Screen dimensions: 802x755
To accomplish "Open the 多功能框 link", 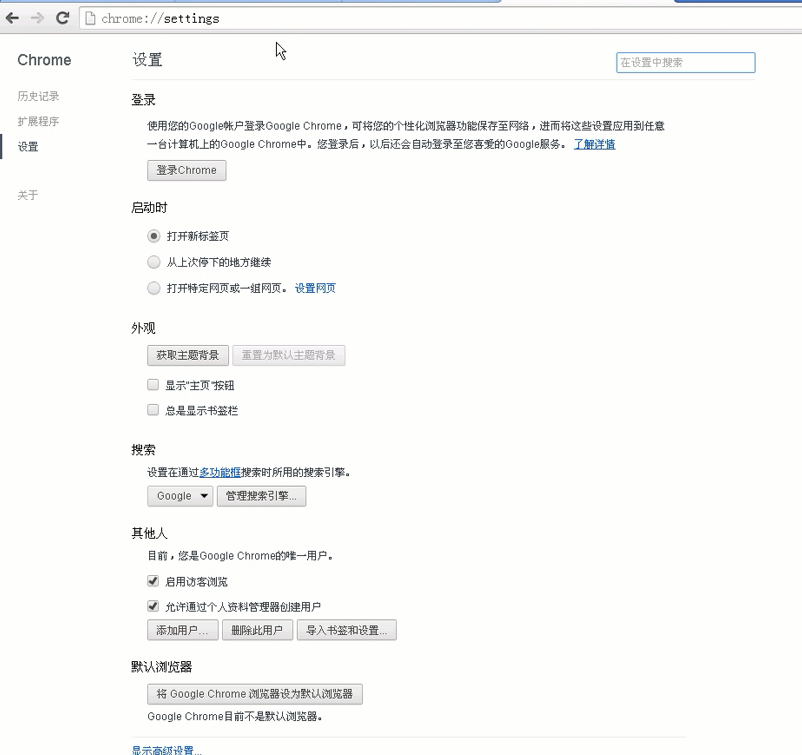I will (x=220, y=472).
